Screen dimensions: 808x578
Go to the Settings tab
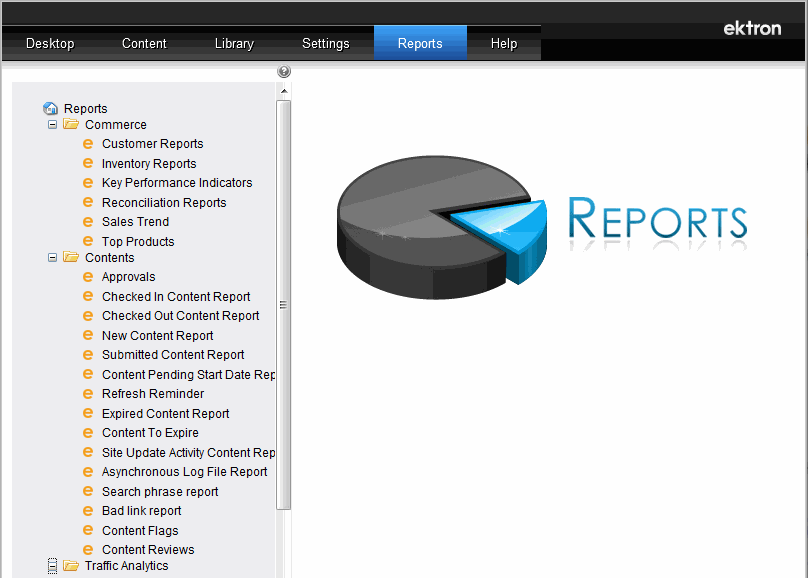pyautogui.click(x=326, y=43)
